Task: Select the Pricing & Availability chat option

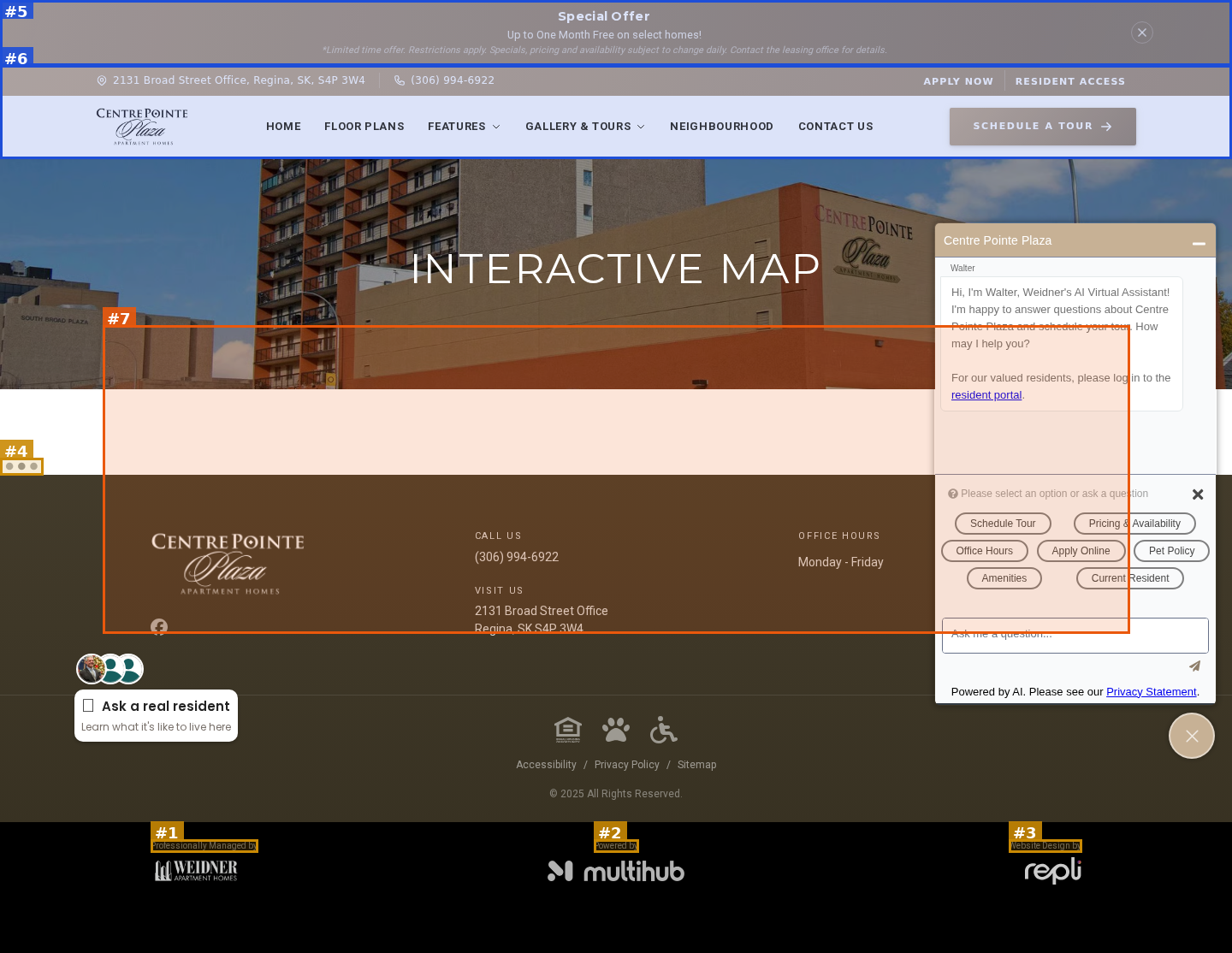Action: click(x=1134, y=524)
